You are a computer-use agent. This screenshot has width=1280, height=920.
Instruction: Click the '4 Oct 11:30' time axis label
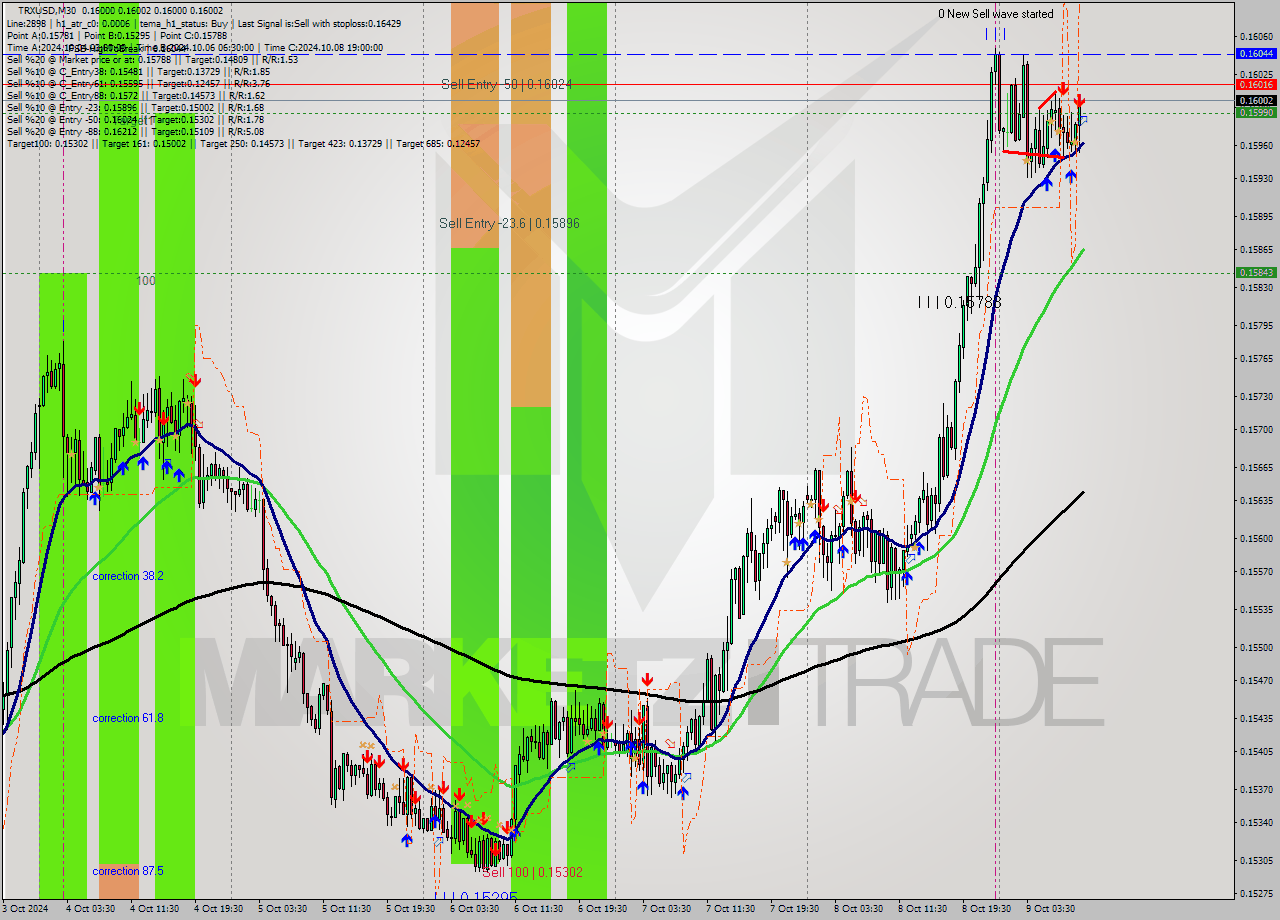154,909
